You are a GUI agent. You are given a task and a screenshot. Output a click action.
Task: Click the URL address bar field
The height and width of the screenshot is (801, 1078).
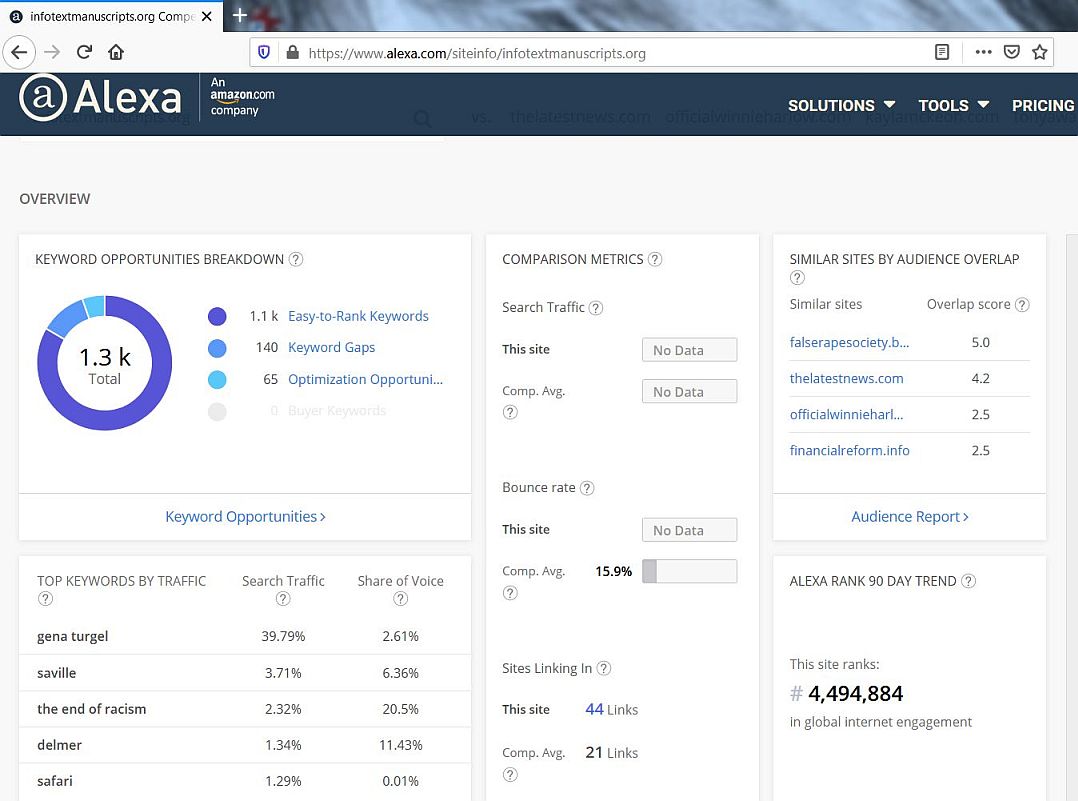click(x=600, y=53)
